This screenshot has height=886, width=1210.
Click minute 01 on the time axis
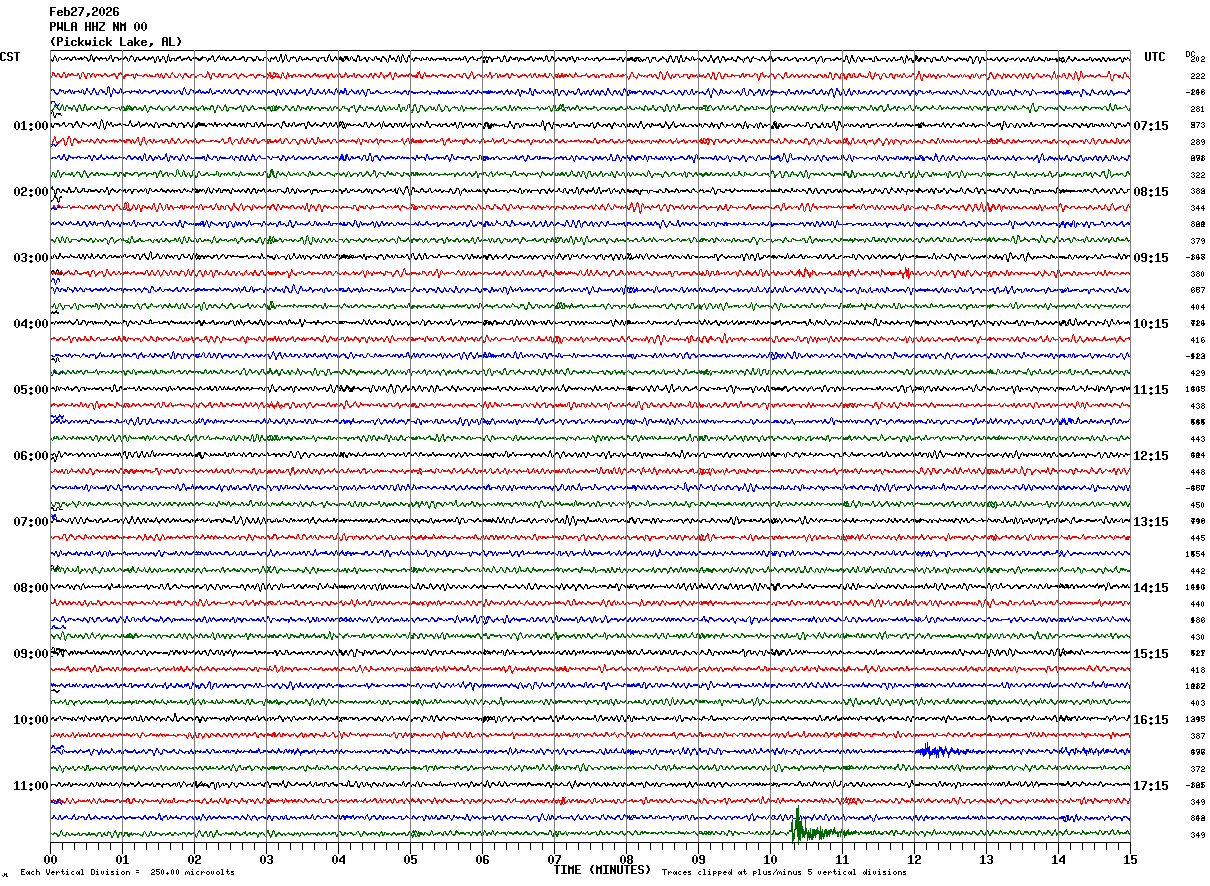122,859
